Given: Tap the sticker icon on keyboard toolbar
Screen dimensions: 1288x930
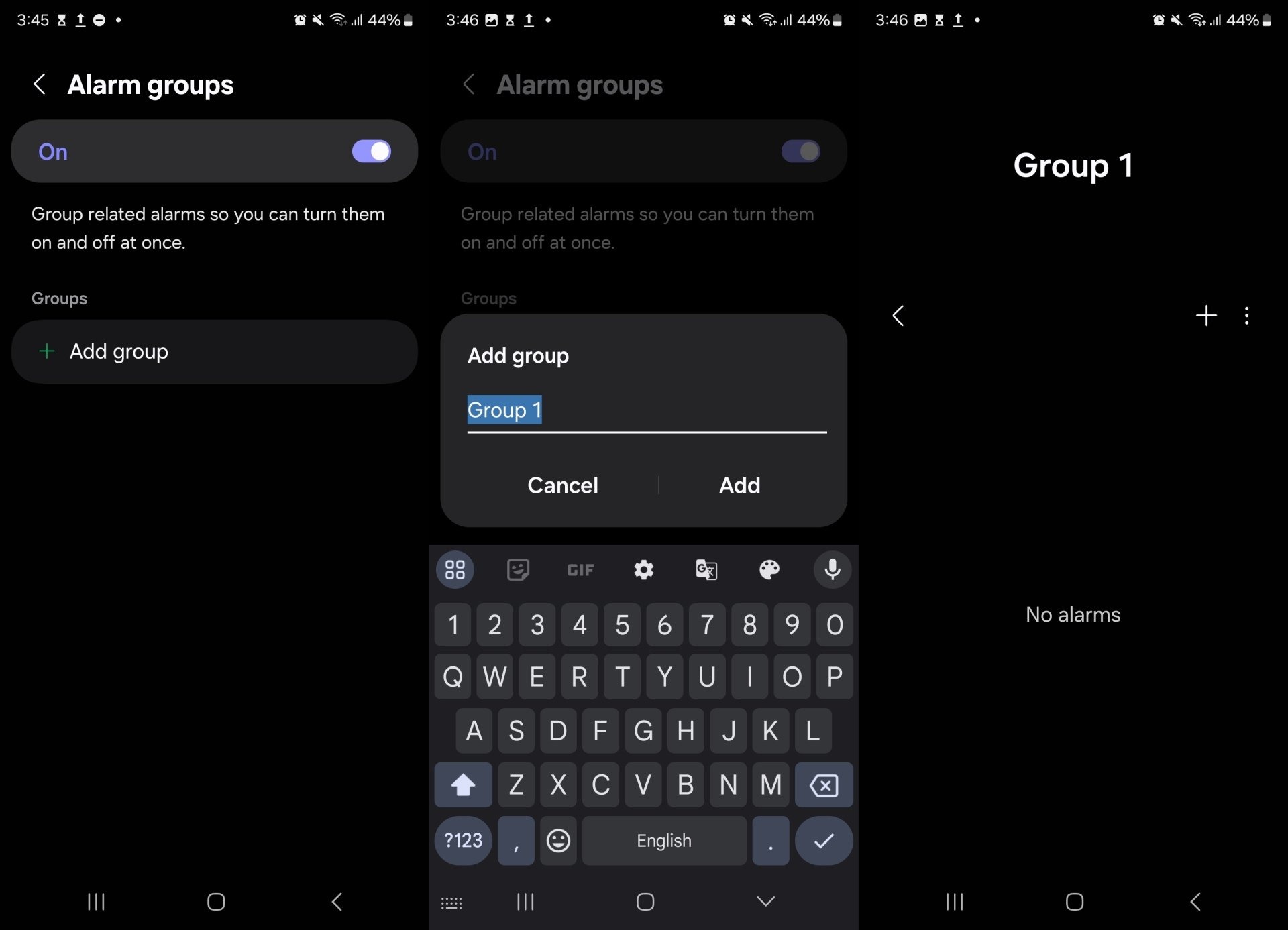Looking at the screenshot, I should [520, 569].
